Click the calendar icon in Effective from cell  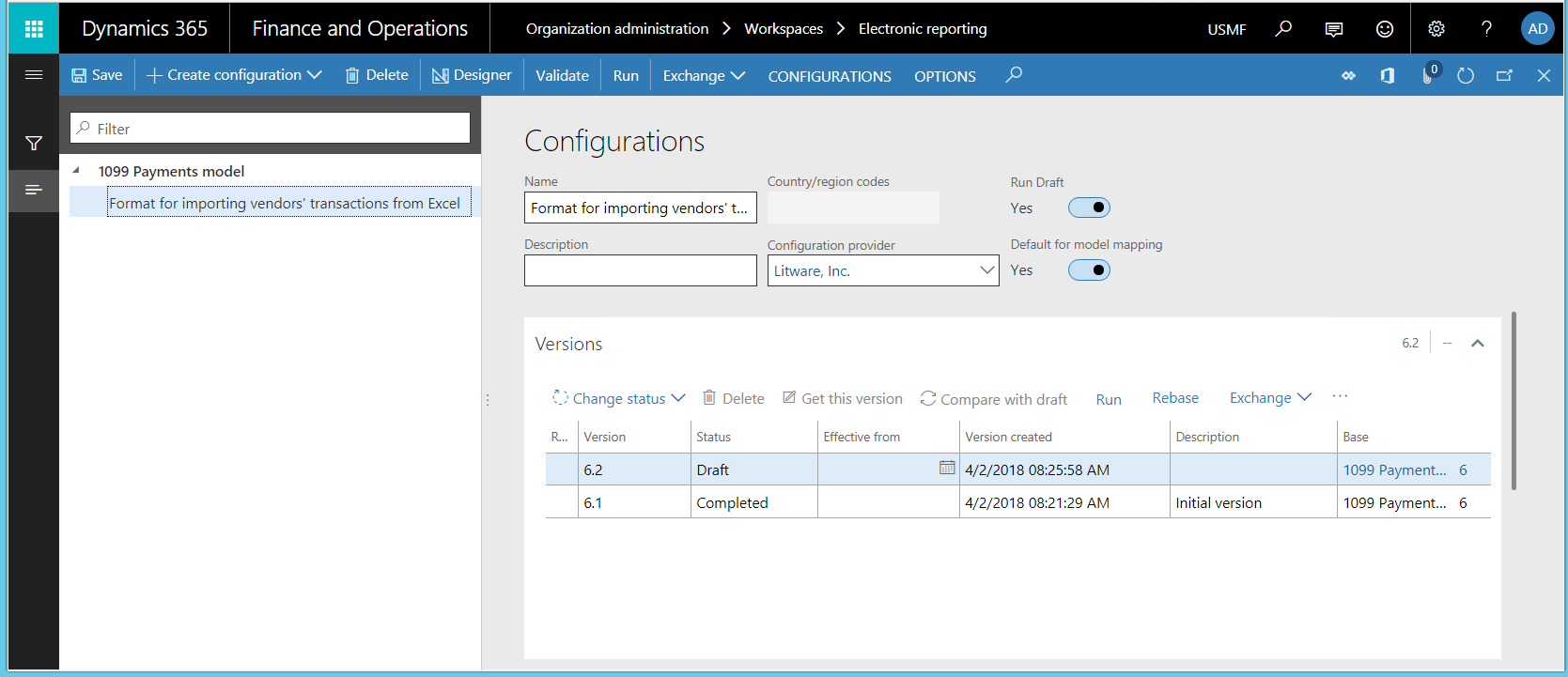(947, 468)
